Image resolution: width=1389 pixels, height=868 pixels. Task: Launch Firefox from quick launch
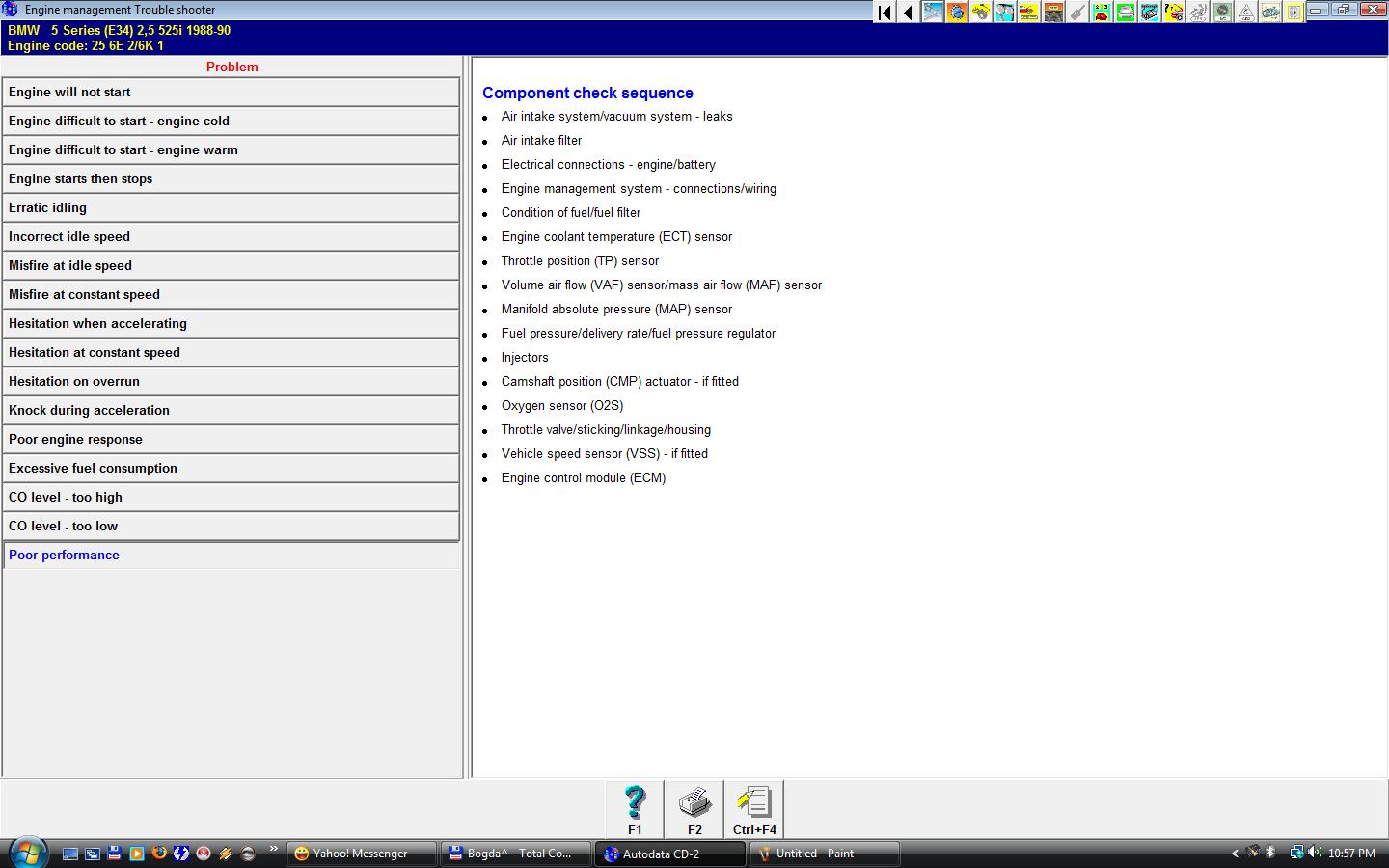tap(159, 853)
